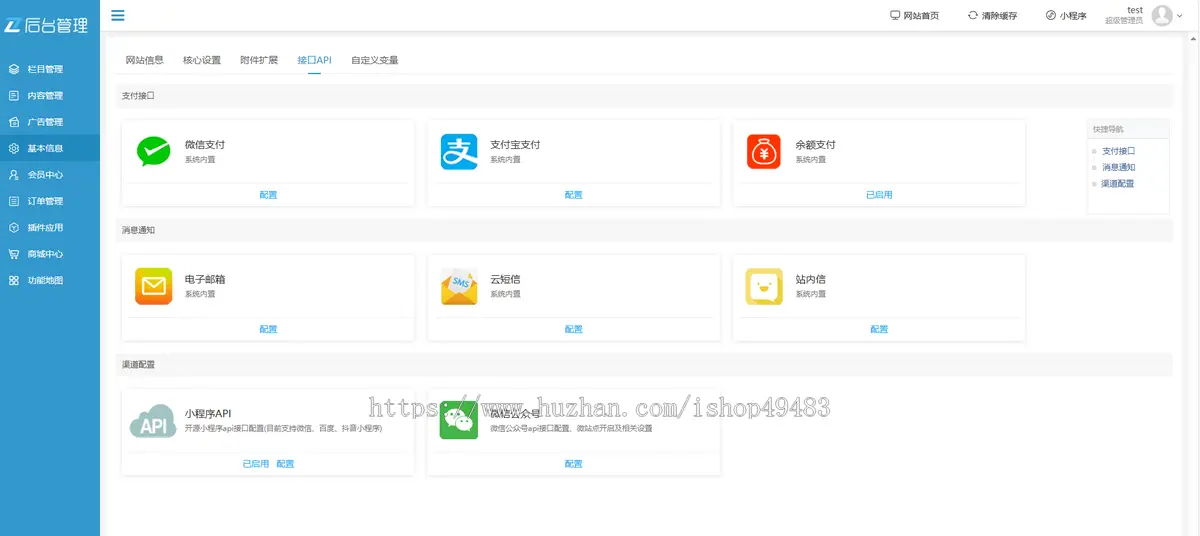Screen dimensions: 1200x536
Task: Click 已启用 under 小程序API
Action: pos(255,464)
